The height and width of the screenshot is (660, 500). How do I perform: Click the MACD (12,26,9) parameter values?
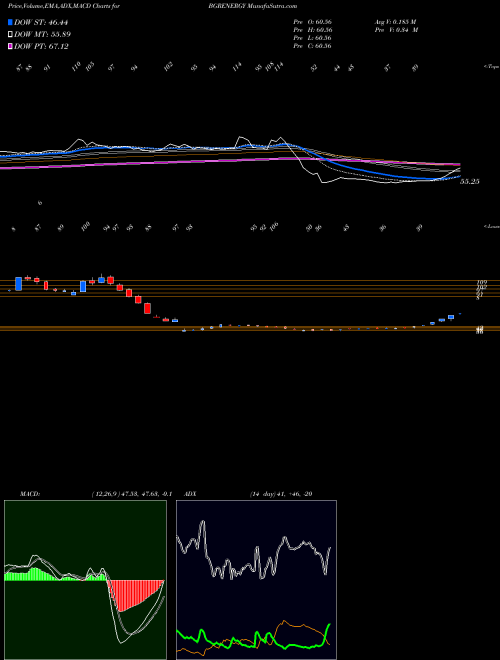point(131,494)
